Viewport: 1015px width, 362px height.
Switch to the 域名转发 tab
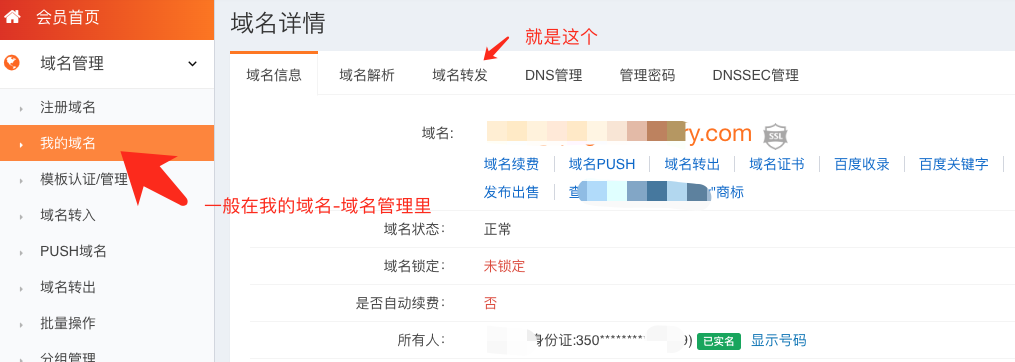pos(460,75)
